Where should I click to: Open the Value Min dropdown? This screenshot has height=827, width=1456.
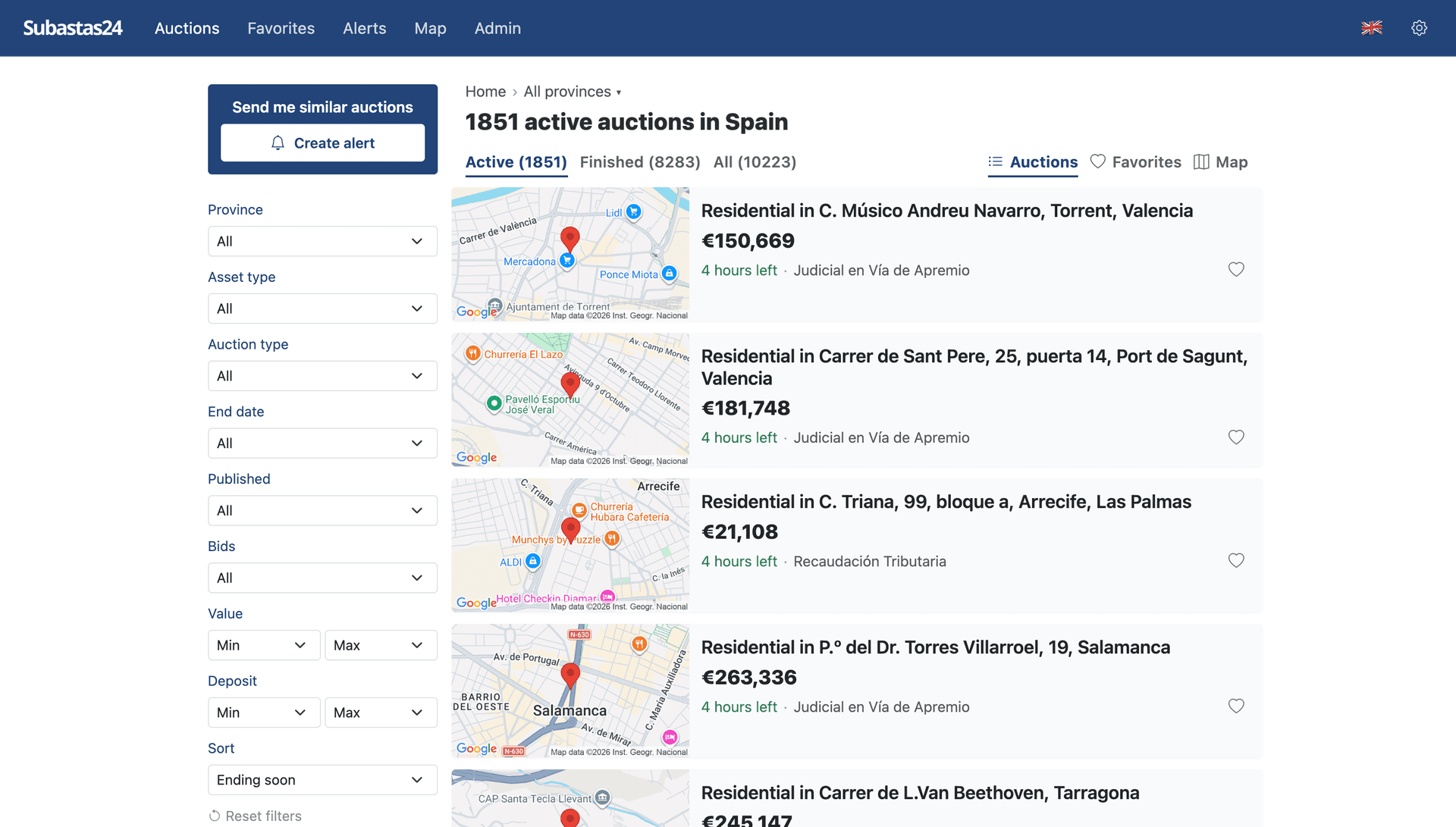[x=264, y=645]
